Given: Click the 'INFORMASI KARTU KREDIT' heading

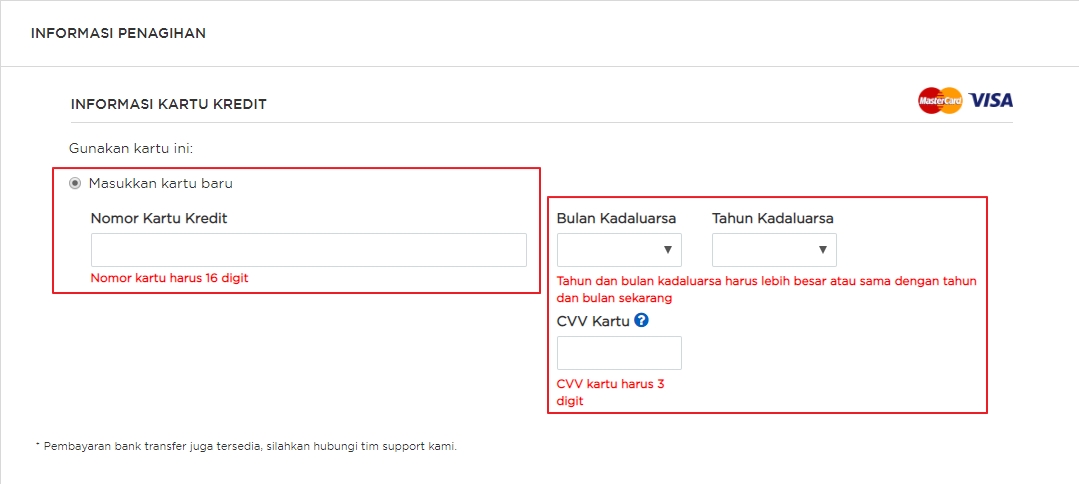Looking at the screenshot, I should (168, 104).
